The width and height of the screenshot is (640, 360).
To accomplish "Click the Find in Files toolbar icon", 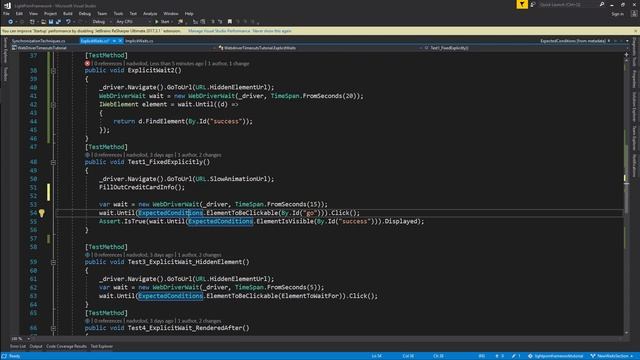I will [180, 22].
